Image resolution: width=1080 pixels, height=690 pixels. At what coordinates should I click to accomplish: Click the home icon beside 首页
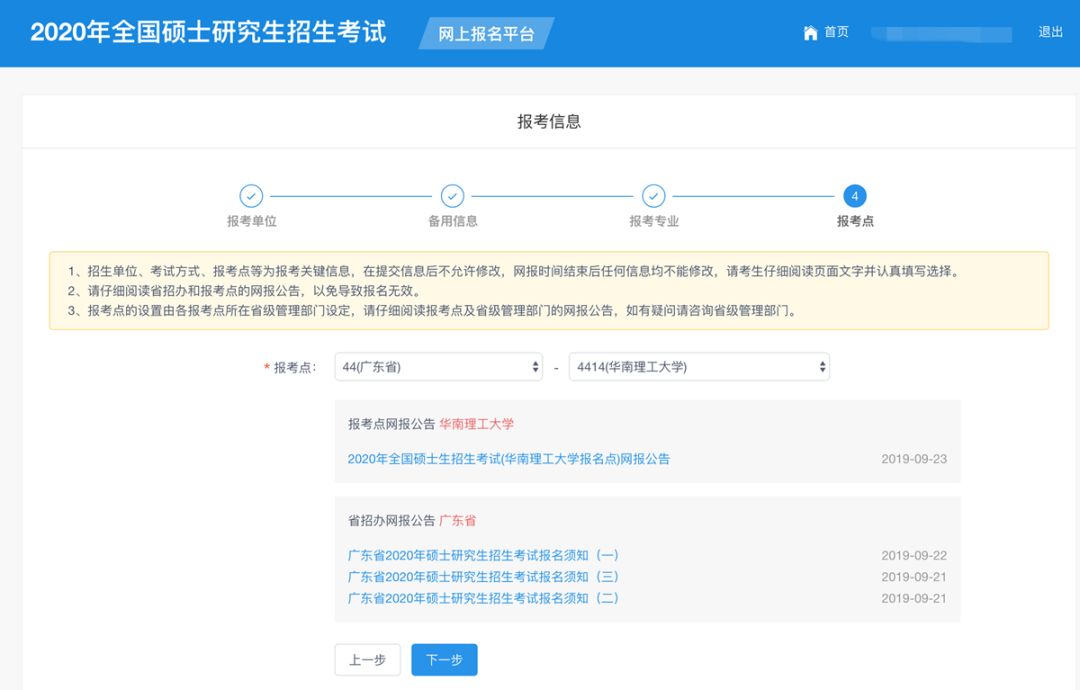(810, 31)
